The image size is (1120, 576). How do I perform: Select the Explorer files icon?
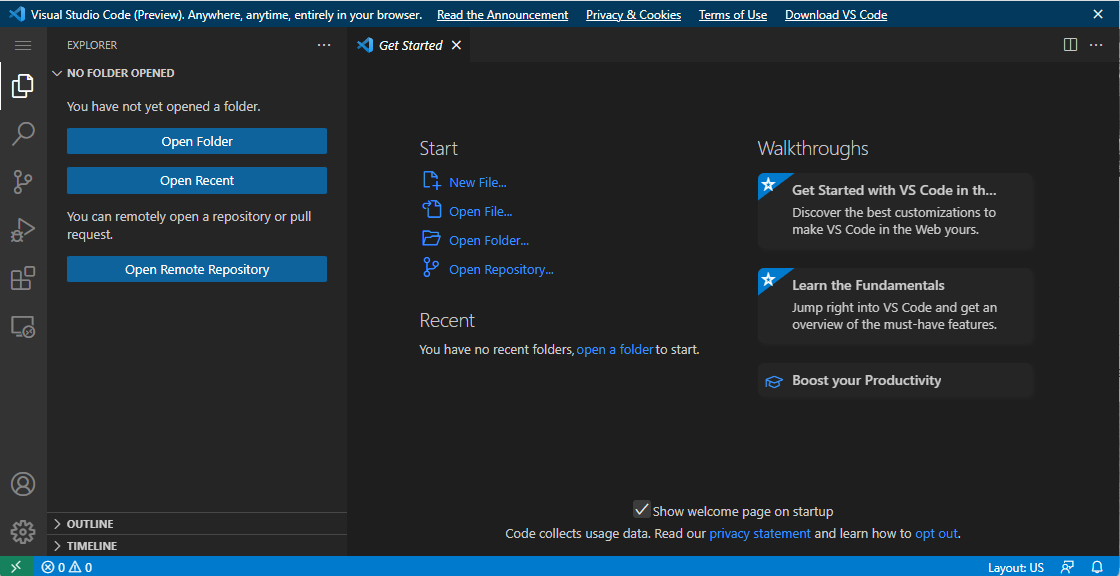coord(23,86)
